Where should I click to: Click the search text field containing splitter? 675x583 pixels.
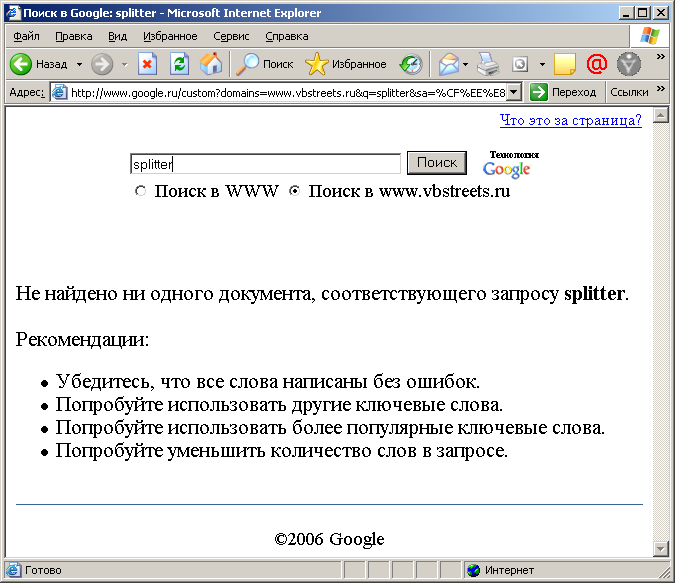pyautogui.click(x=265, y=164)
